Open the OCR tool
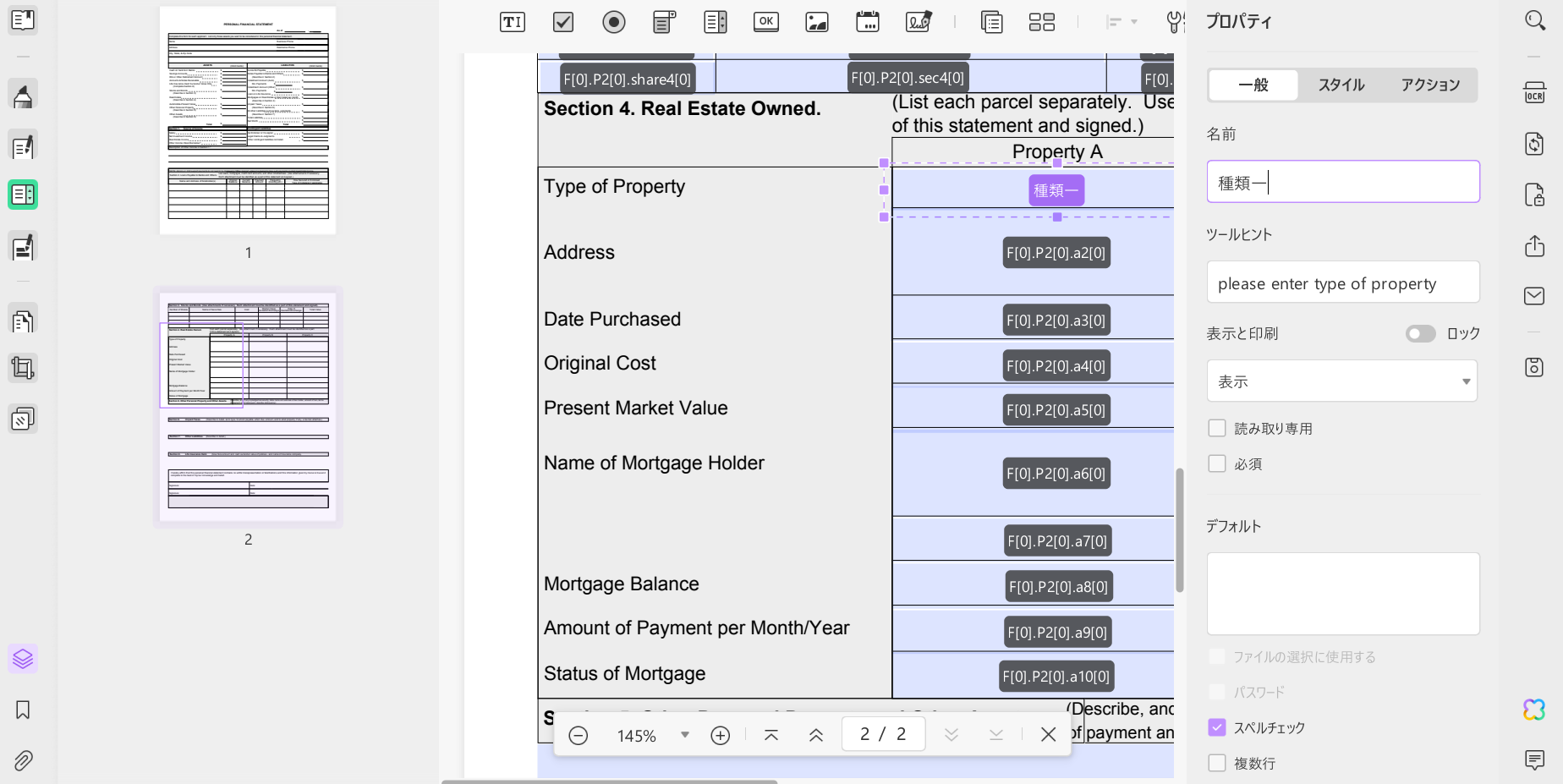Screen dimensions: 1563x784 click(x=1535, y=93)
